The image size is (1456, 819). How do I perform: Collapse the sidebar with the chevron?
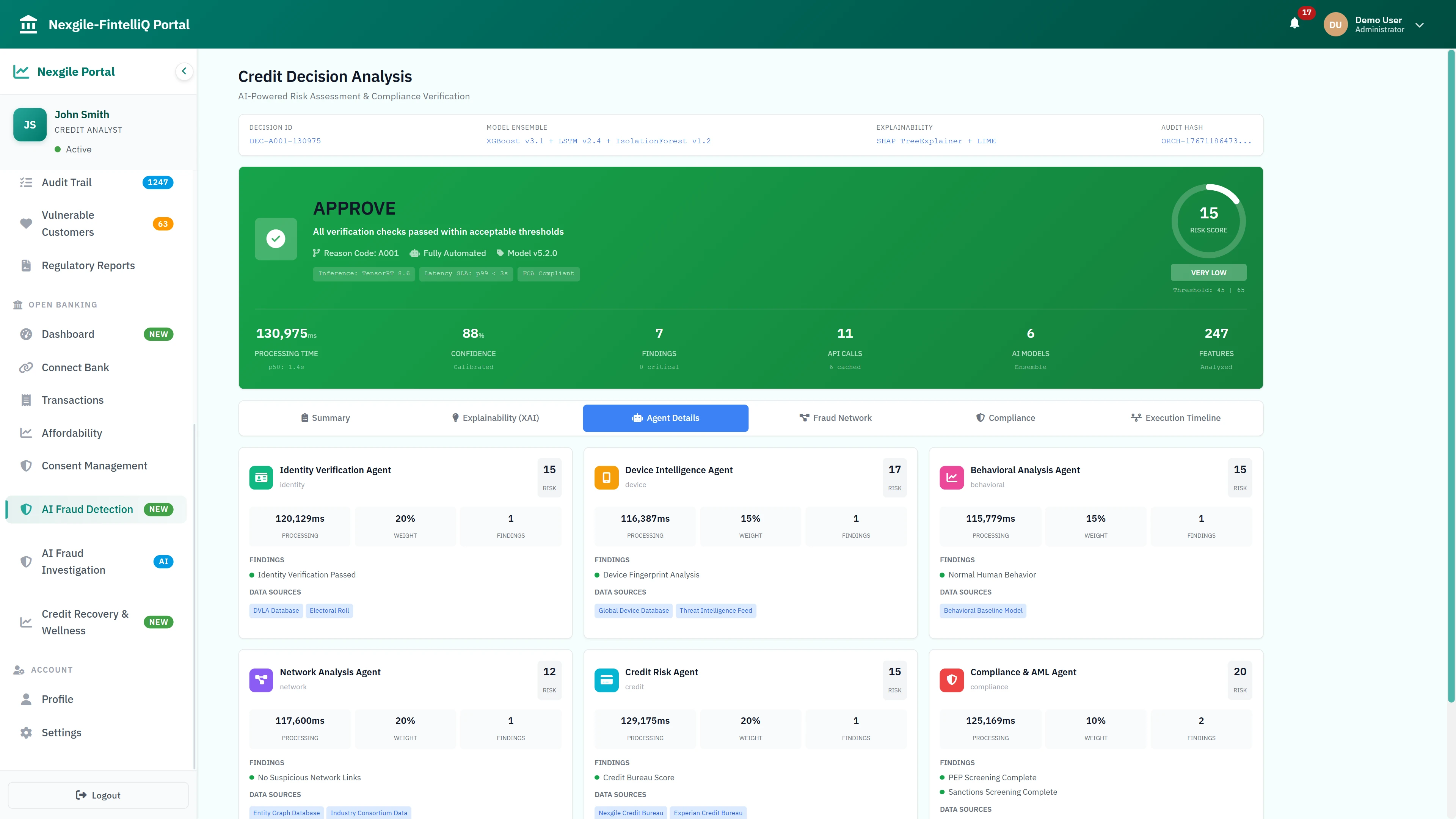pos(184,71)
